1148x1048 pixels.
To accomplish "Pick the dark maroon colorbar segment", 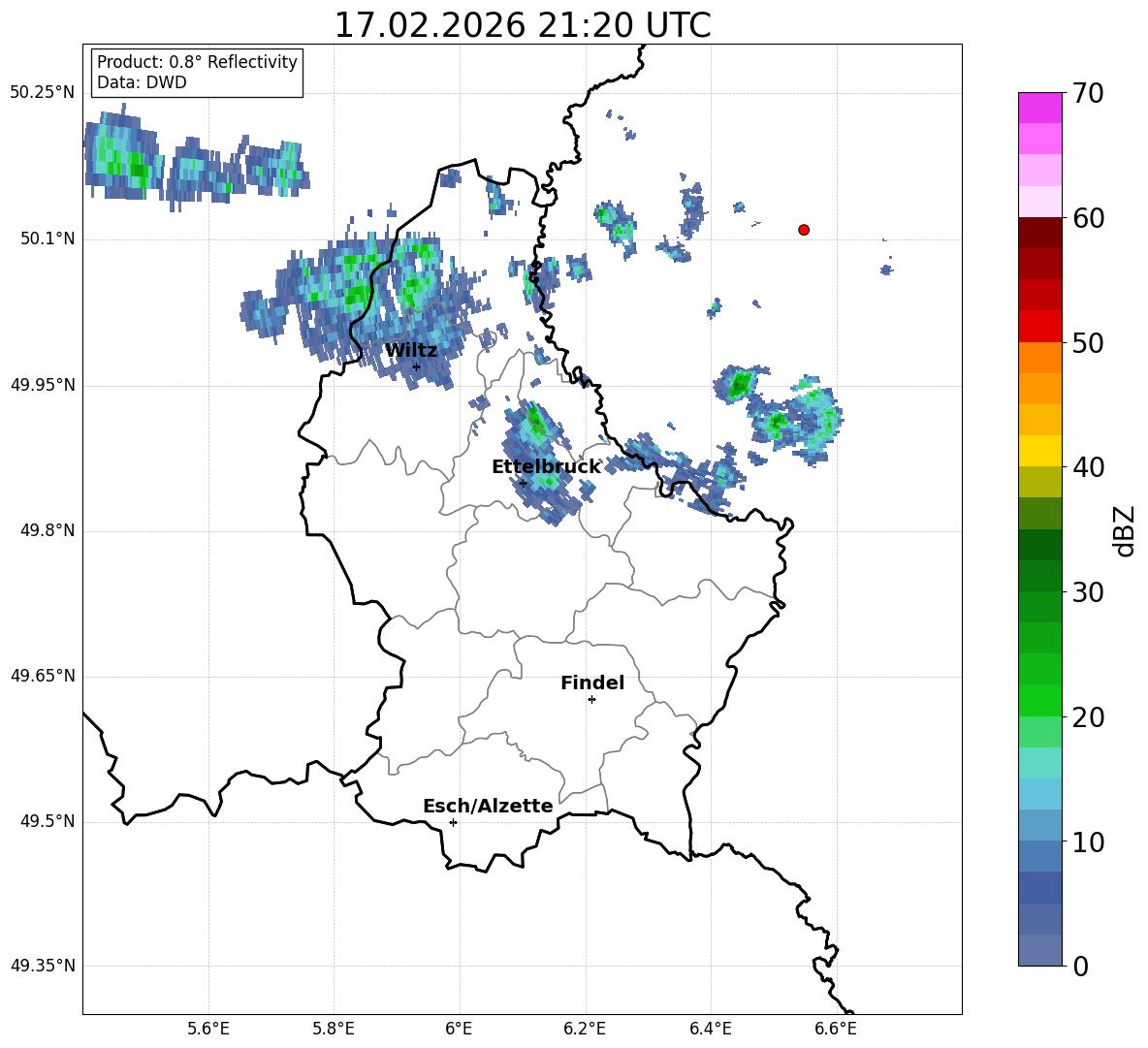I will (1039, 233).
